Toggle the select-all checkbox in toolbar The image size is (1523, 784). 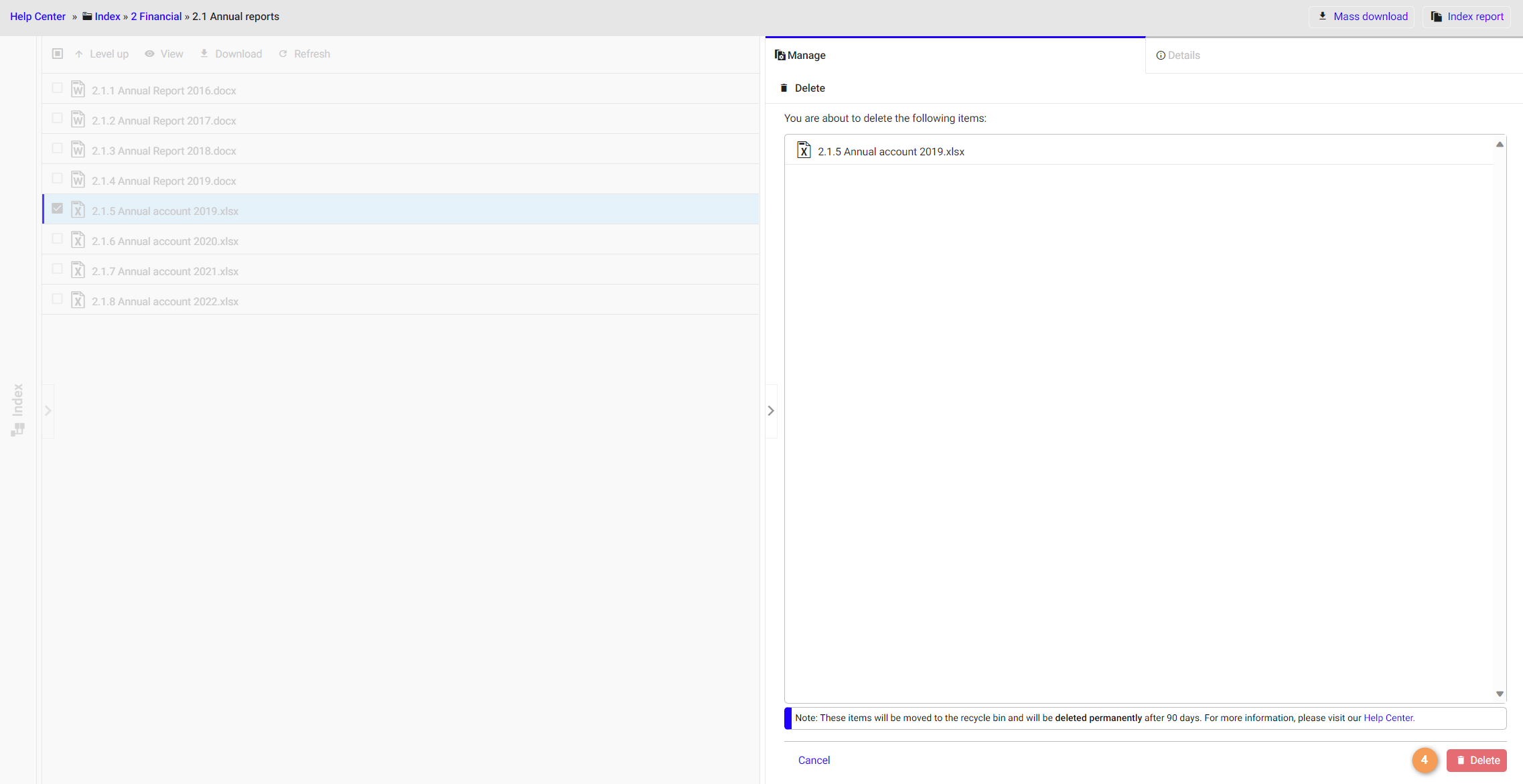point(58,54)
